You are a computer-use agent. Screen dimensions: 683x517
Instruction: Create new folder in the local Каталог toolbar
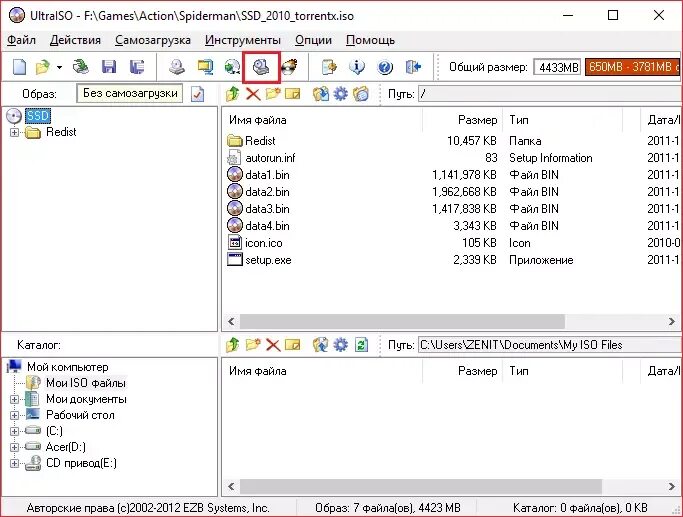(x=253, y=345)
